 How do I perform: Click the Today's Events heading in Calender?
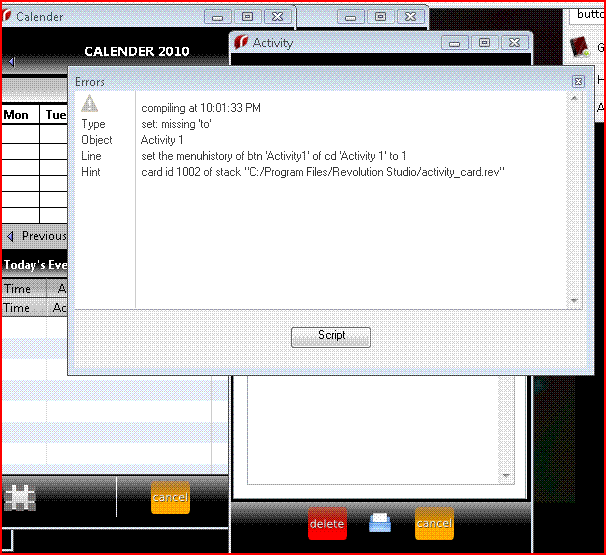click(35, 265)
